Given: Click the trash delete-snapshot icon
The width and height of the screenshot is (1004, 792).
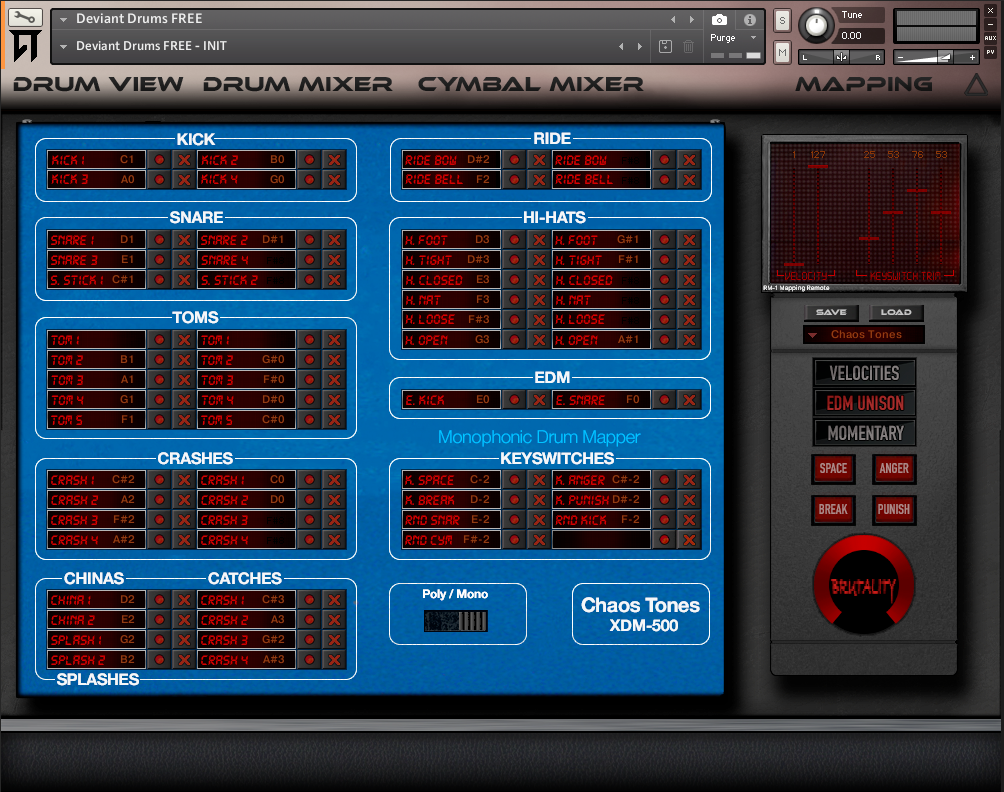Looking at the screenshot, I should click(x=688, y=46).
